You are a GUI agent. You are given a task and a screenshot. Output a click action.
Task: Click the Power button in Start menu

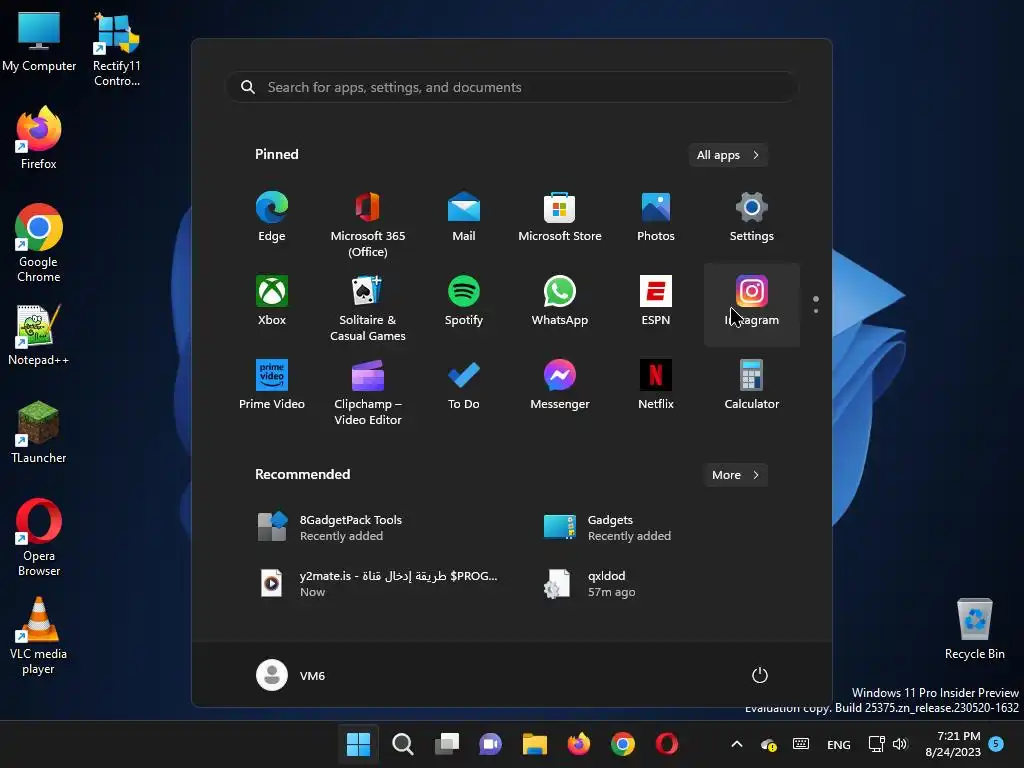point(760,675)
